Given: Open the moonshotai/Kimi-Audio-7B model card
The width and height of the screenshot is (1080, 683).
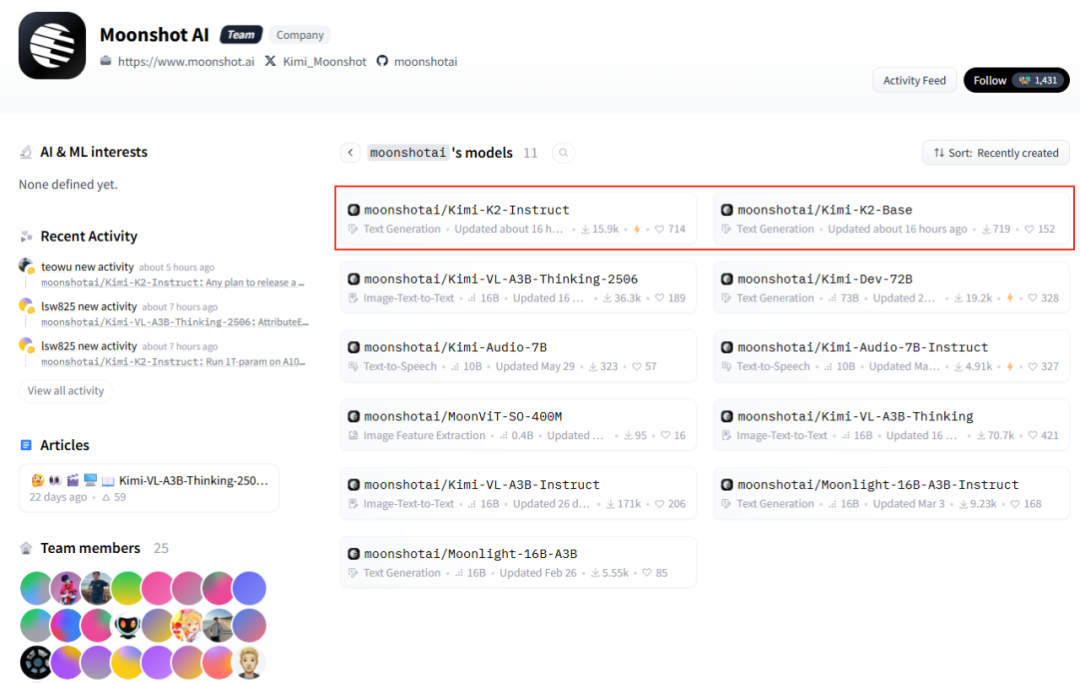Looking at the screenshot, I should click(518, 356).
